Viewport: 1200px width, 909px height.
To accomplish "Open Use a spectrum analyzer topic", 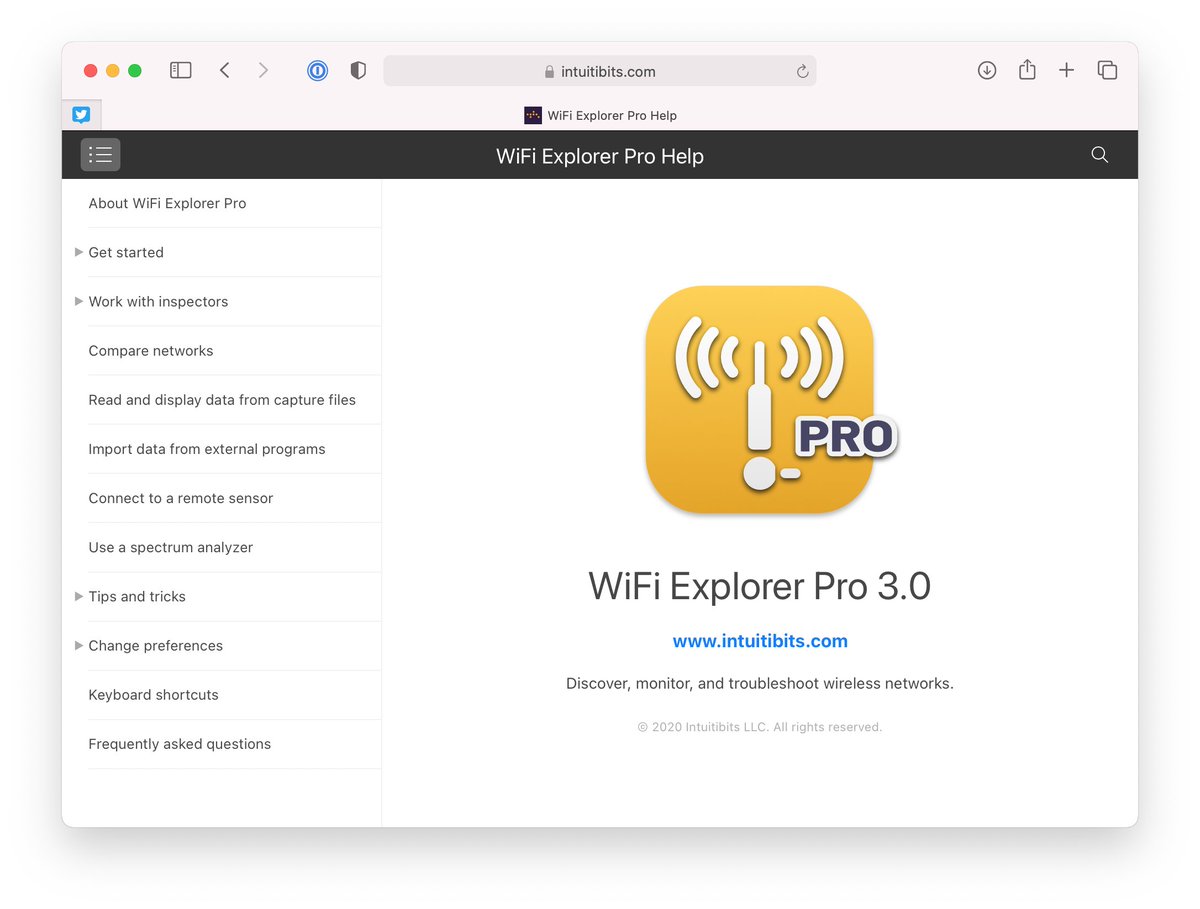I will click(x=171, y=547).
